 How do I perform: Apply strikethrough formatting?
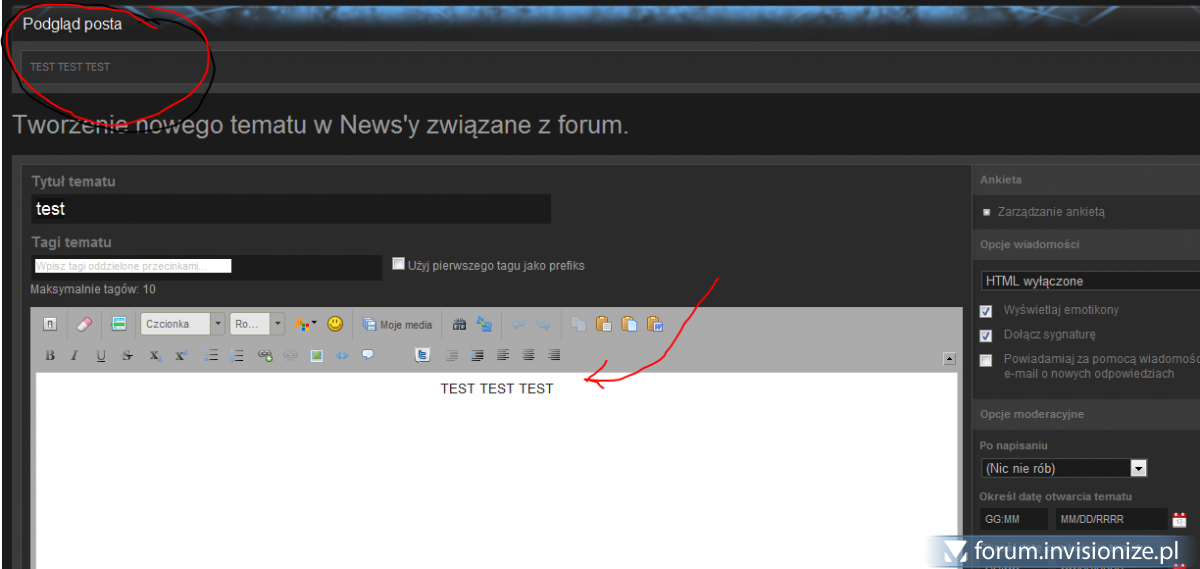point(127,355)
